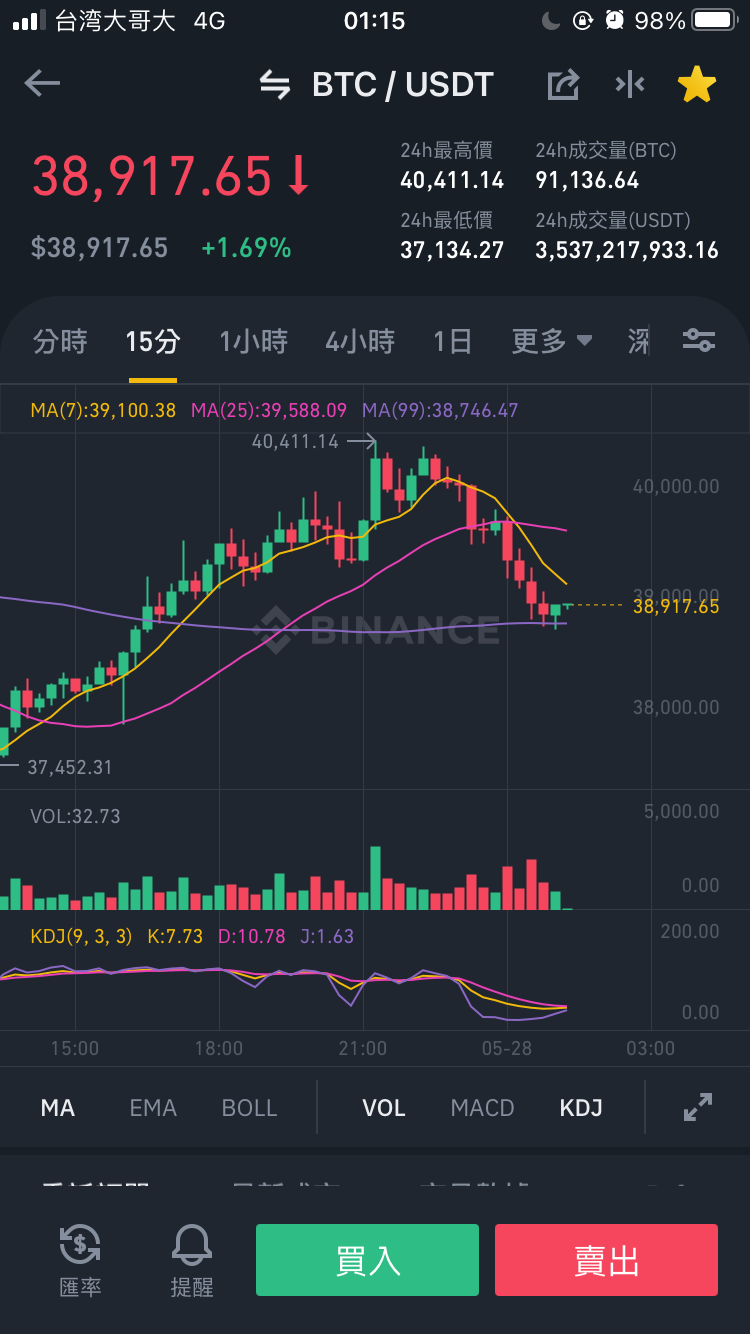Select the 1日 interval tab
The height and width of the screenshot is (1334, 750).
(452, 341)
